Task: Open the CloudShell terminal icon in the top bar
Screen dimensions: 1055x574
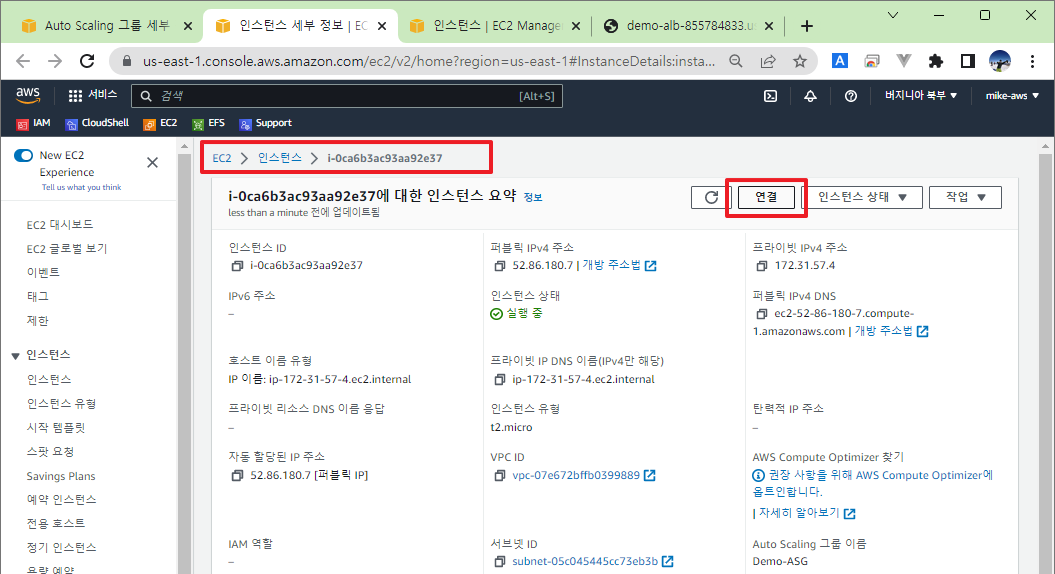Action: pos(770,96)
